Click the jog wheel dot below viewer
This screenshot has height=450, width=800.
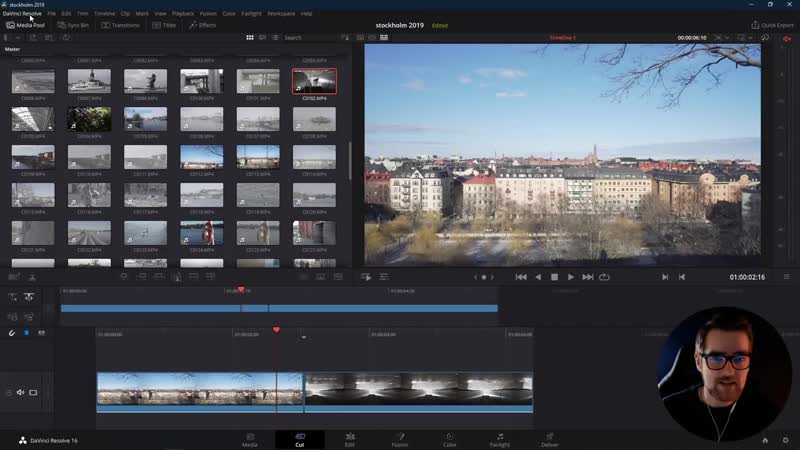(x=484, y=277)
